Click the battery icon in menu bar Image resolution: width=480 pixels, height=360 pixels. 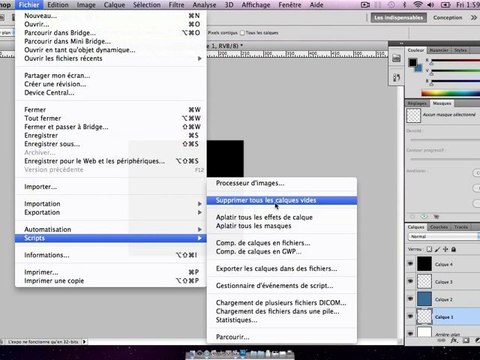pos(446,5)
